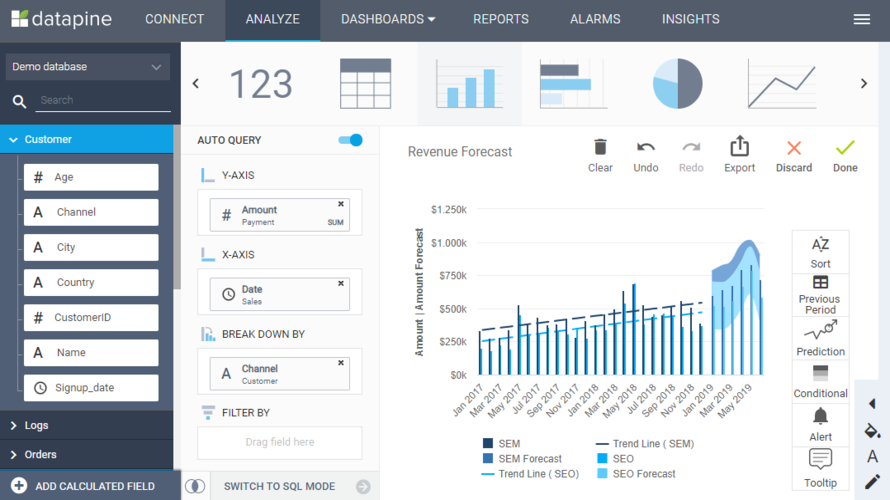
Task: Click the Clear trash can icon
Action: point(600,148)
